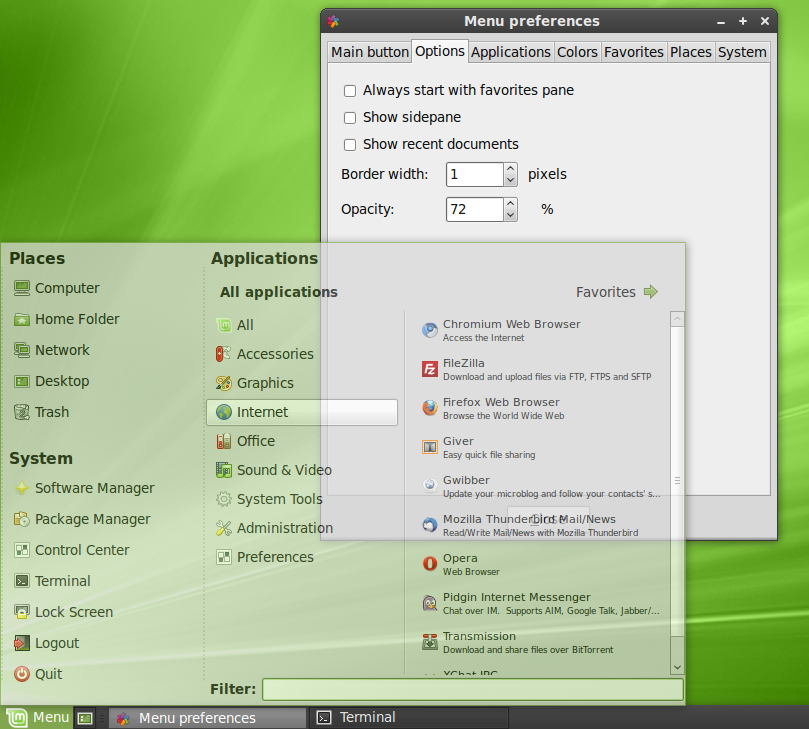Decrease the Border width value
The width and height of the screenshot is (809, 729).
(511, 180)
